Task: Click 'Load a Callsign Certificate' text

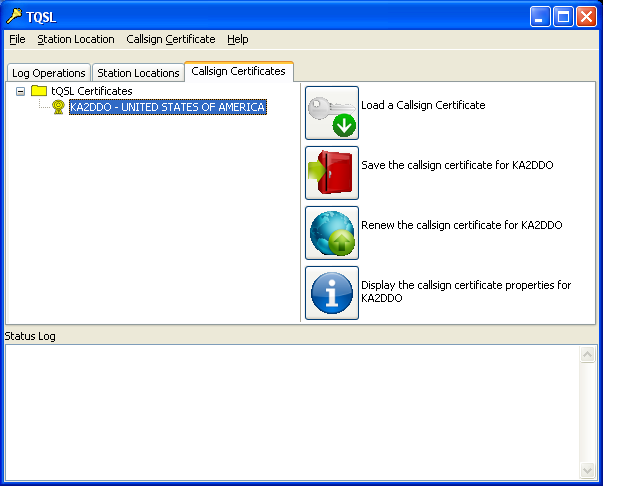Action: coord(423,105)
